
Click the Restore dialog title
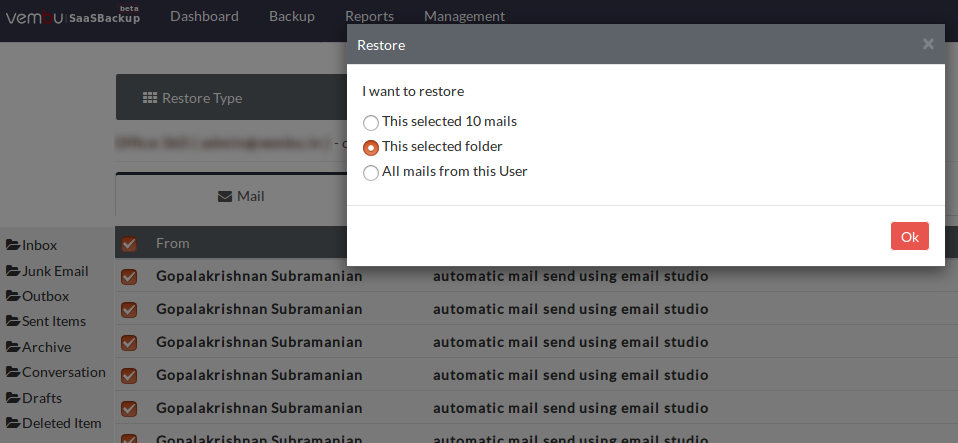point(381,45)
